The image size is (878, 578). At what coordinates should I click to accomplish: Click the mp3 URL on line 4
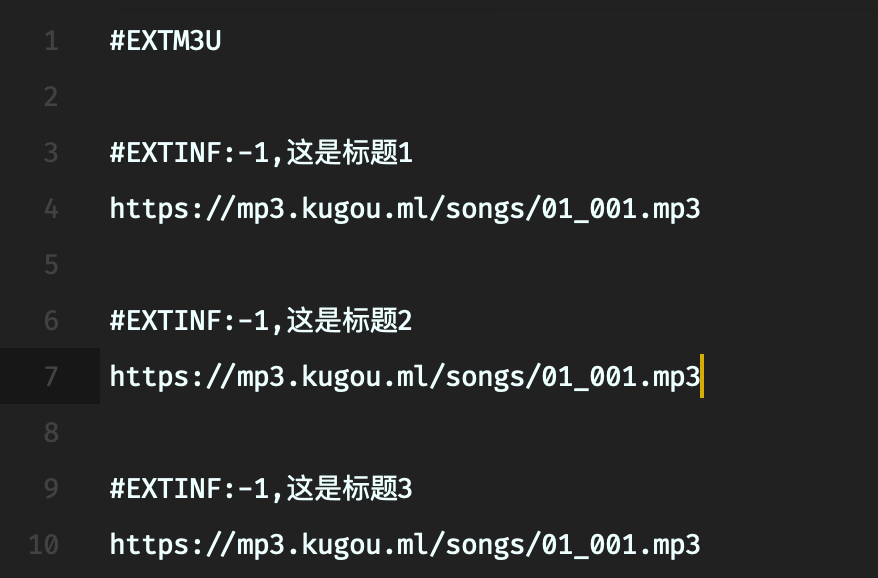(405, 209)
